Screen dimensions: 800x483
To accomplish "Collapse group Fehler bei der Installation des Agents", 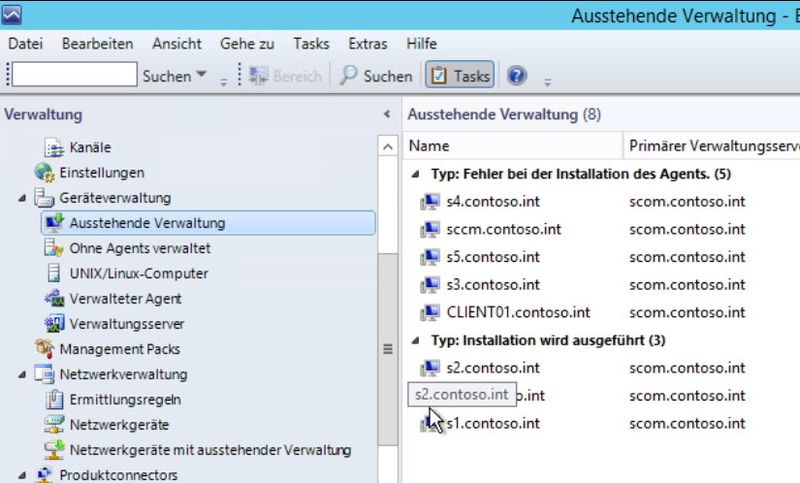I will coord(416,174).
